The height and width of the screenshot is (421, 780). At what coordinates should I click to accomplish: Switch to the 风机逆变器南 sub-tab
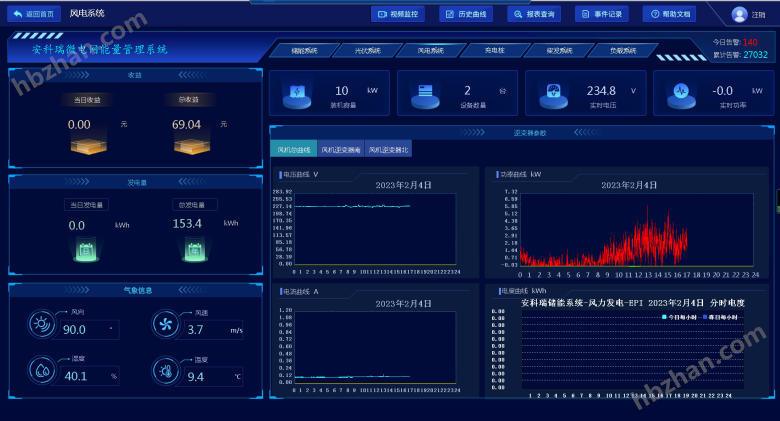pos(341,150)
